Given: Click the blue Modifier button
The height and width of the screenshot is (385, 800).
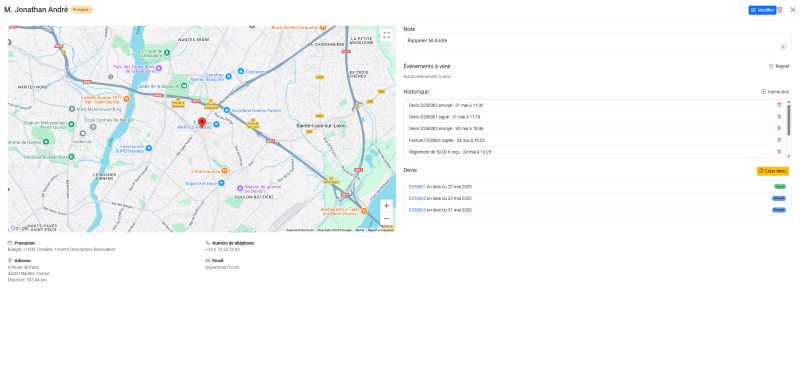Looking at the screenshot, I should (x=762, y=10).
